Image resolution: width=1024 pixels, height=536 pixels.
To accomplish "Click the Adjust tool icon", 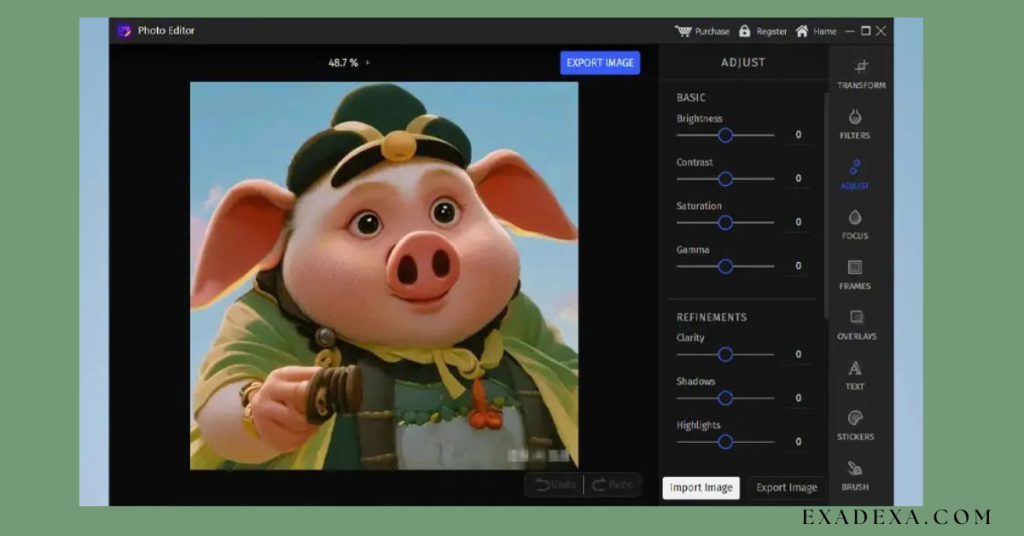I will [x=855, y=173].
